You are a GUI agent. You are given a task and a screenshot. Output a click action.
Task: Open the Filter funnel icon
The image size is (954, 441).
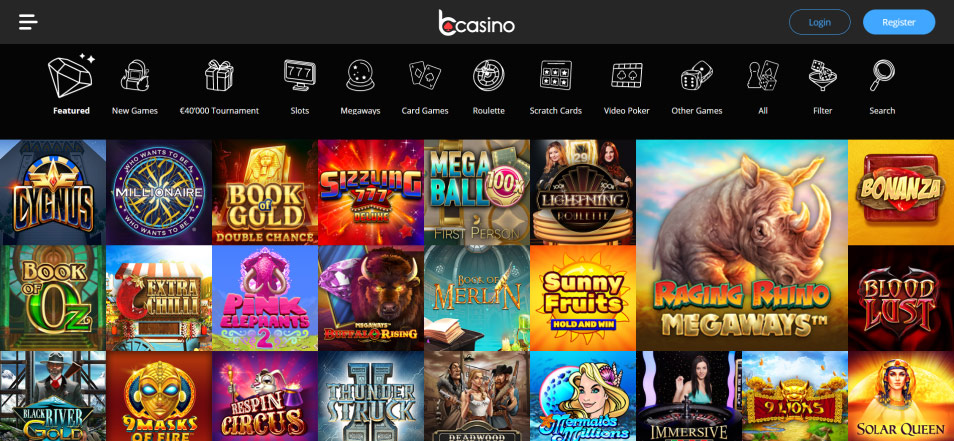(823, 76)
